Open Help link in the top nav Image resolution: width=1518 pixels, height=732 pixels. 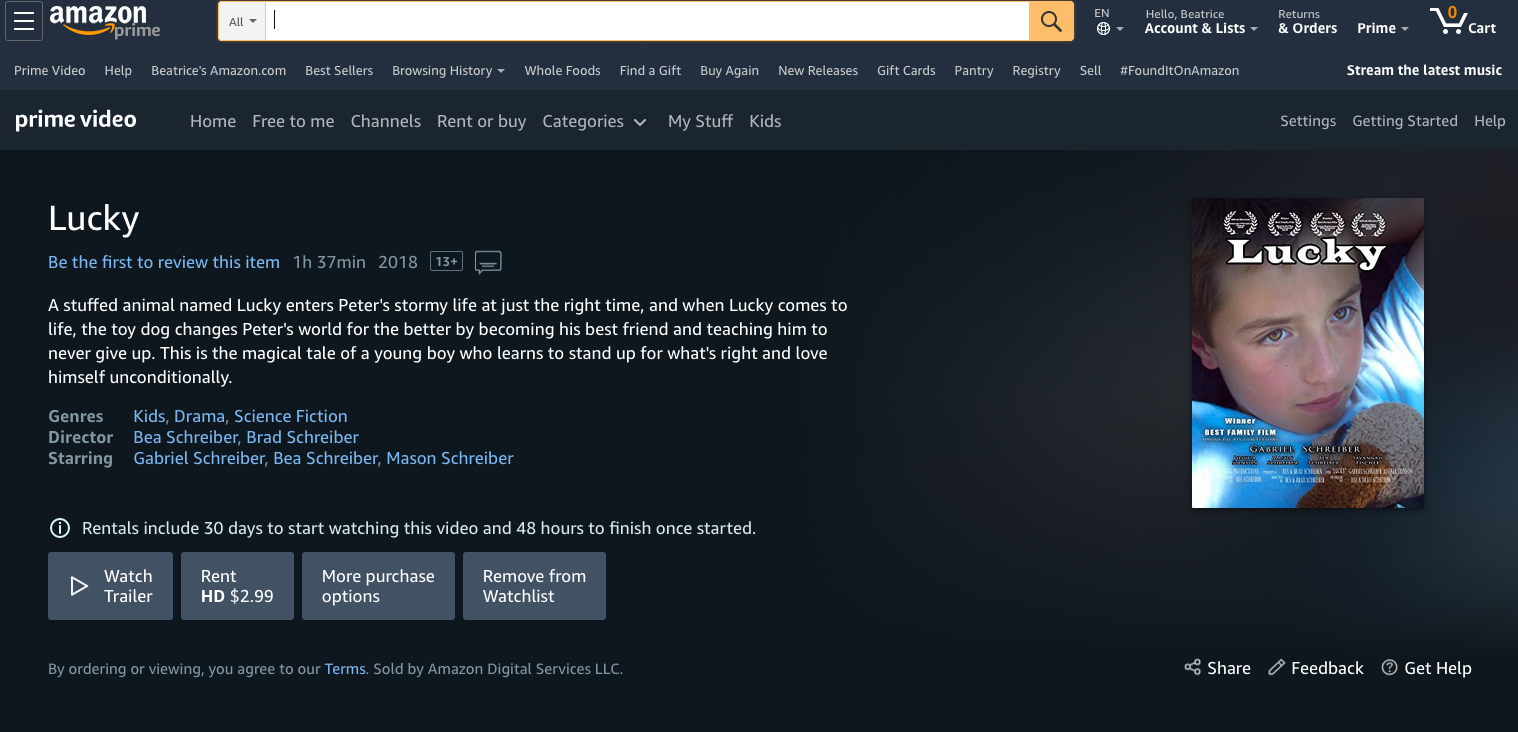point(118,71)
